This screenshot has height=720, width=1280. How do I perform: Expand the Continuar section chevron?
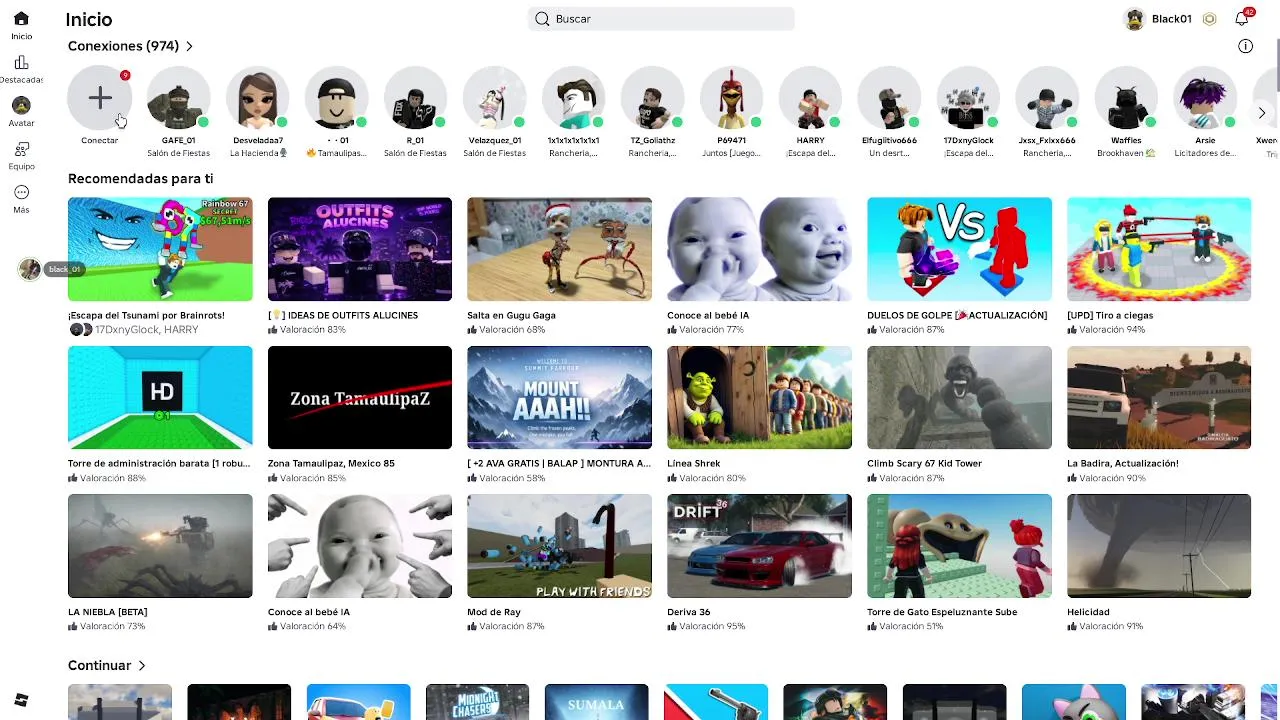[x=142, y=666]
